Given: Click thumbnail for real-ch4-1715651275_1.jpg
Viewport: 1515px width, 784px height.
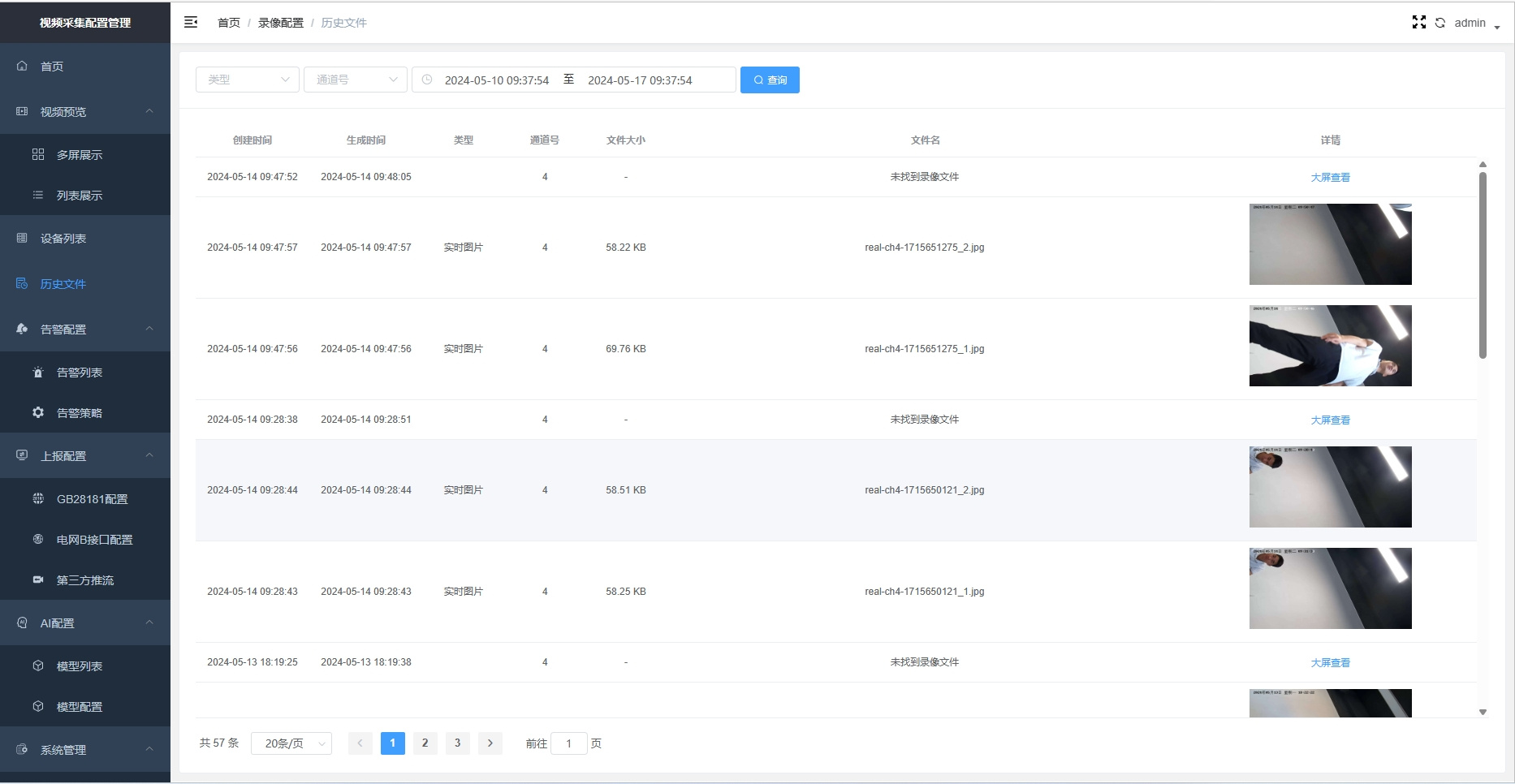Looking at the screenshot, I should pos(1330,346).
